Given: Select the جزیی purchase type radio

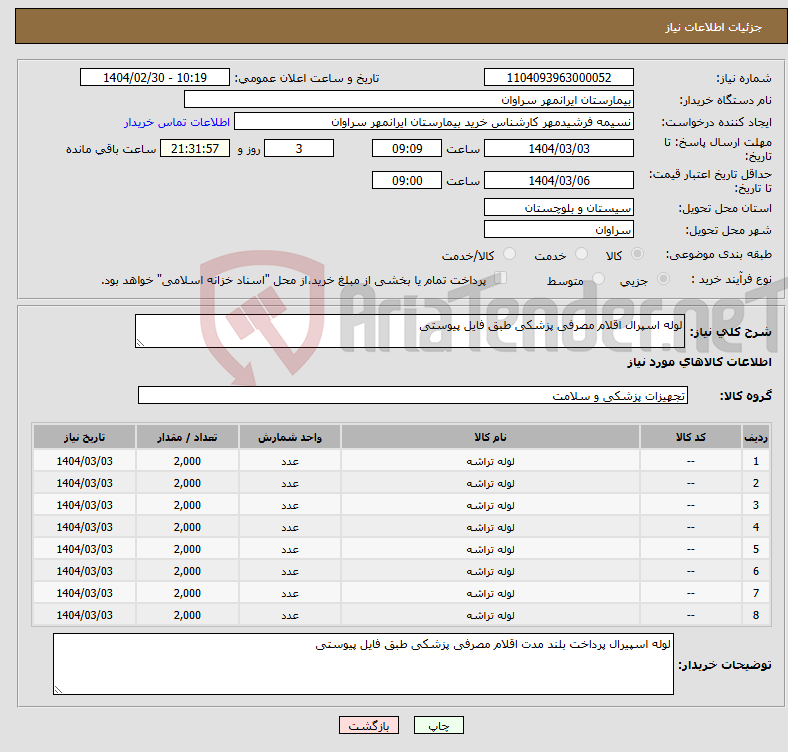Looking at the screenshot, I should click(663, 278).
